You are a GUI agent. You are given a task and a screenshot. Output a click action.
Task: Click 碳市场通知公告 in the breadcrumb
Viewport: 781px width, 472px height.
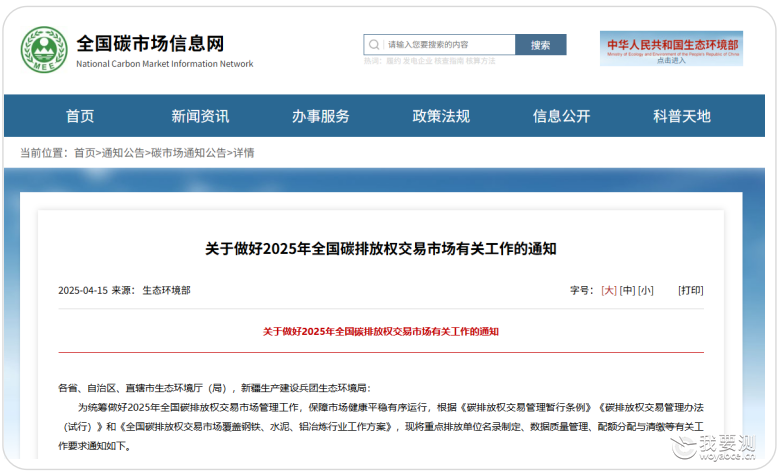pyautogui.click(x=189, y=153)
